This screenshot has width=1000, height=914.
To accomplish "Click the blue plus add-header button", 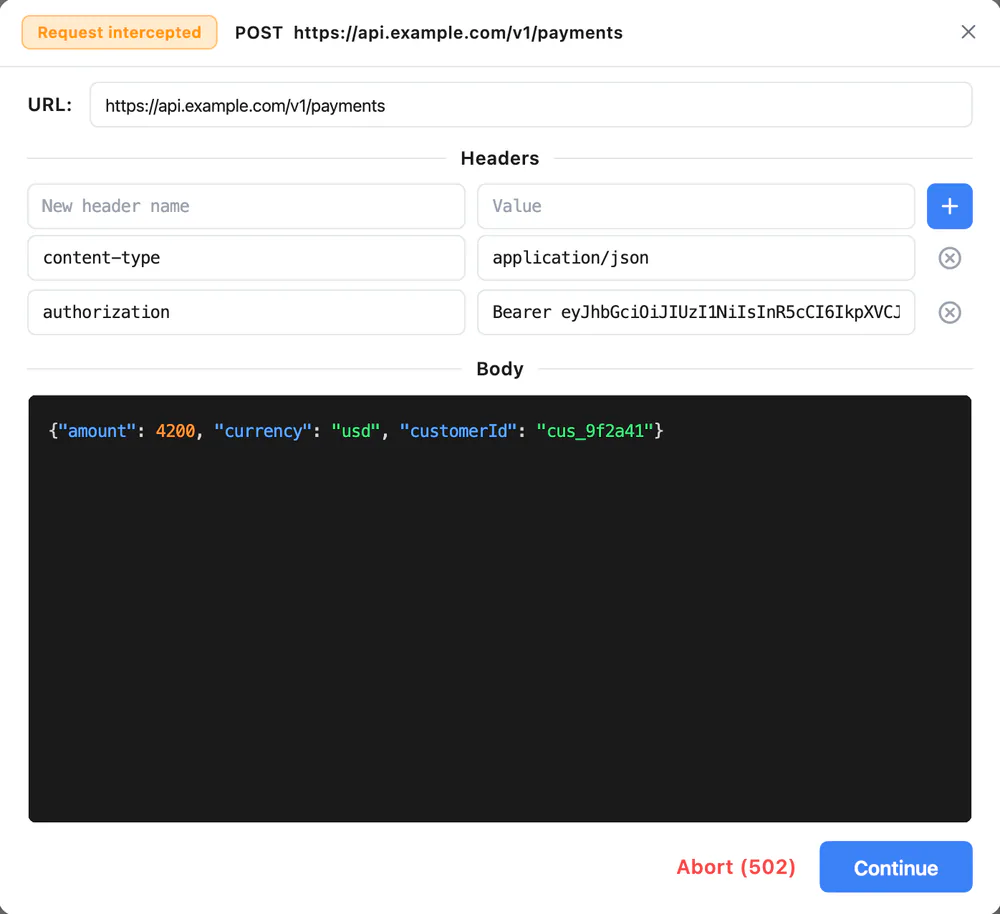I will pos(949,206).
